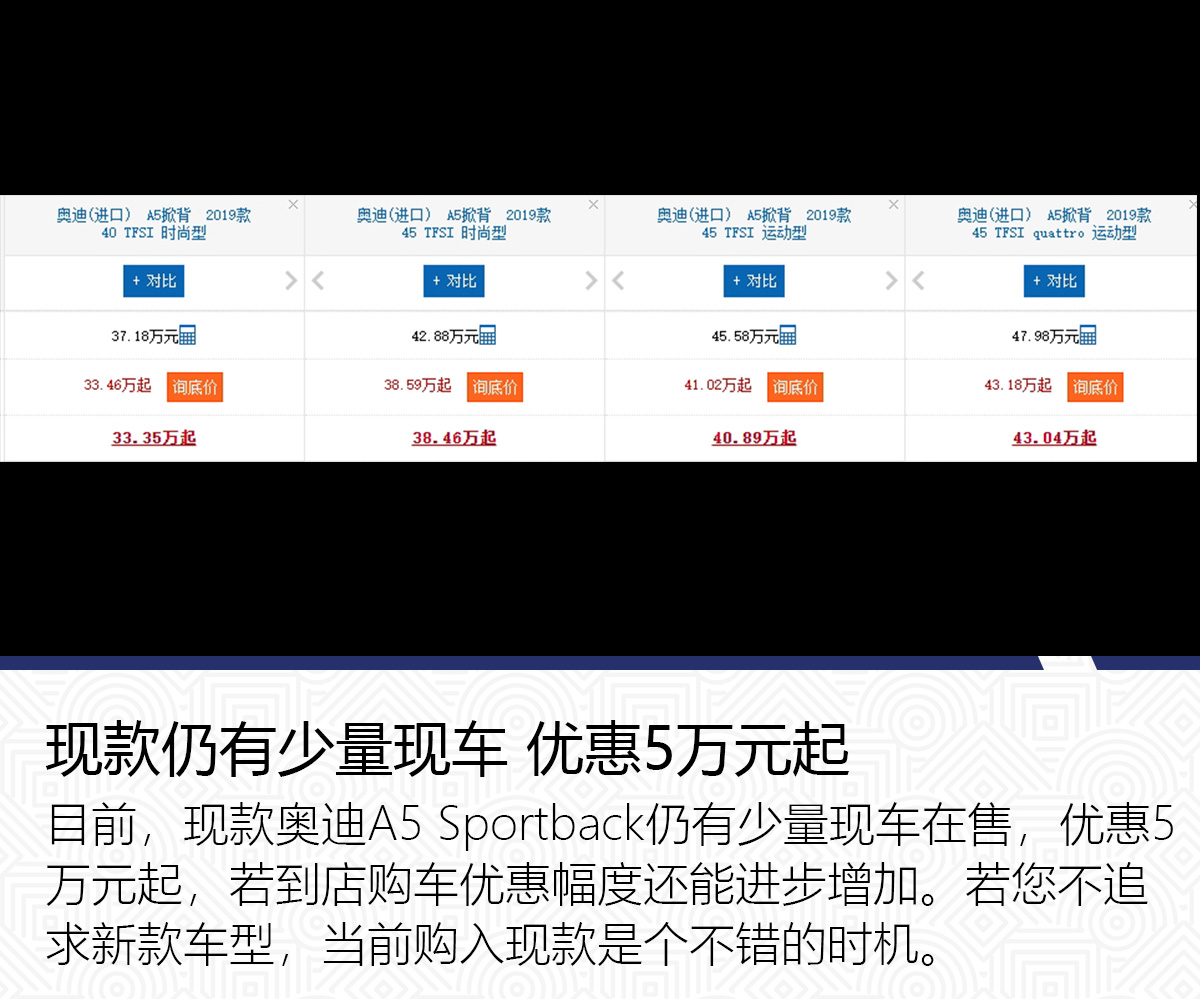Click the headline 现款仍有少量现车 优惠5万元起
Viewport: 1200px width, 1000px height.
448,751
